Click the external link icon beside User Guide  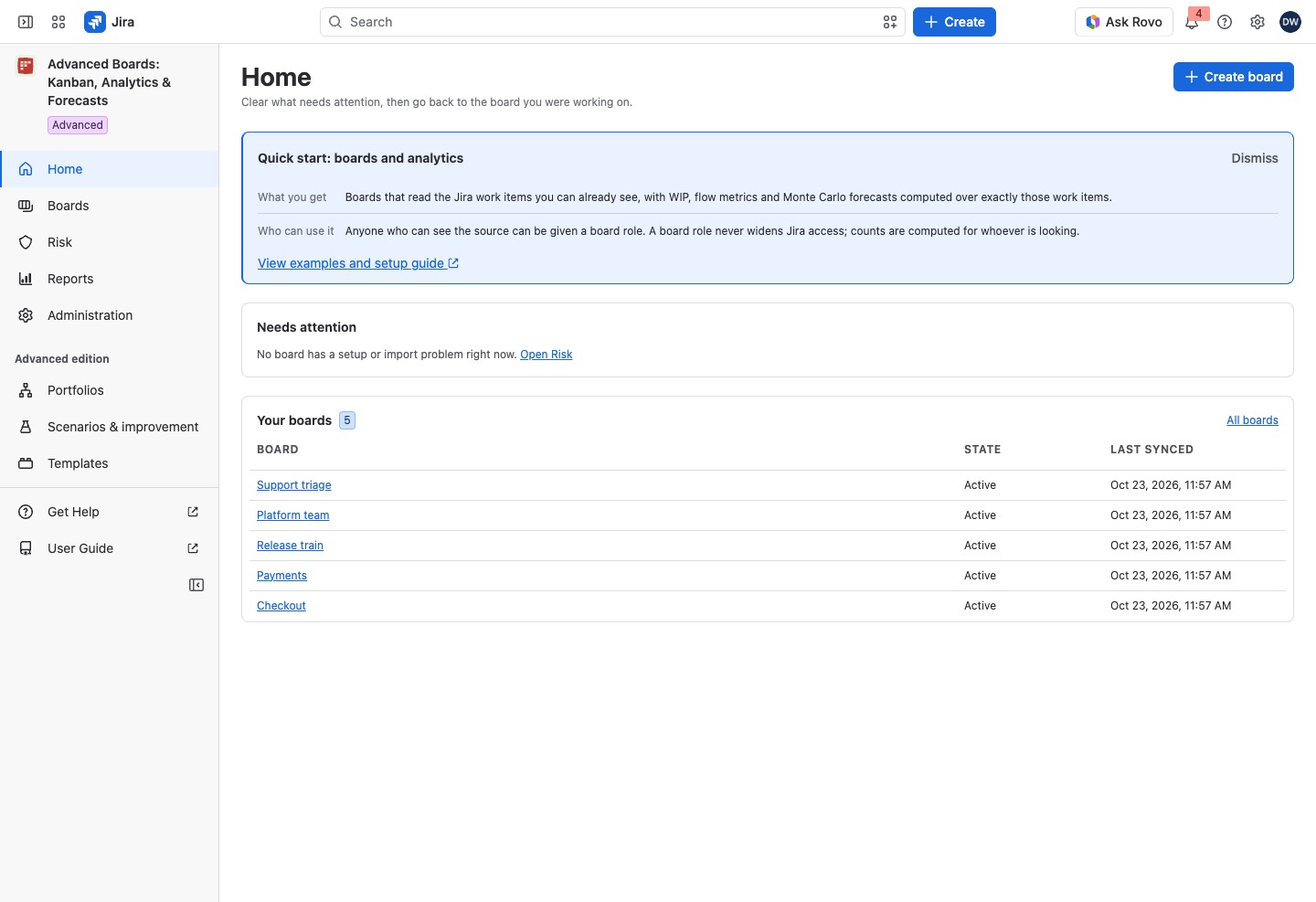(x=193, y=548)
